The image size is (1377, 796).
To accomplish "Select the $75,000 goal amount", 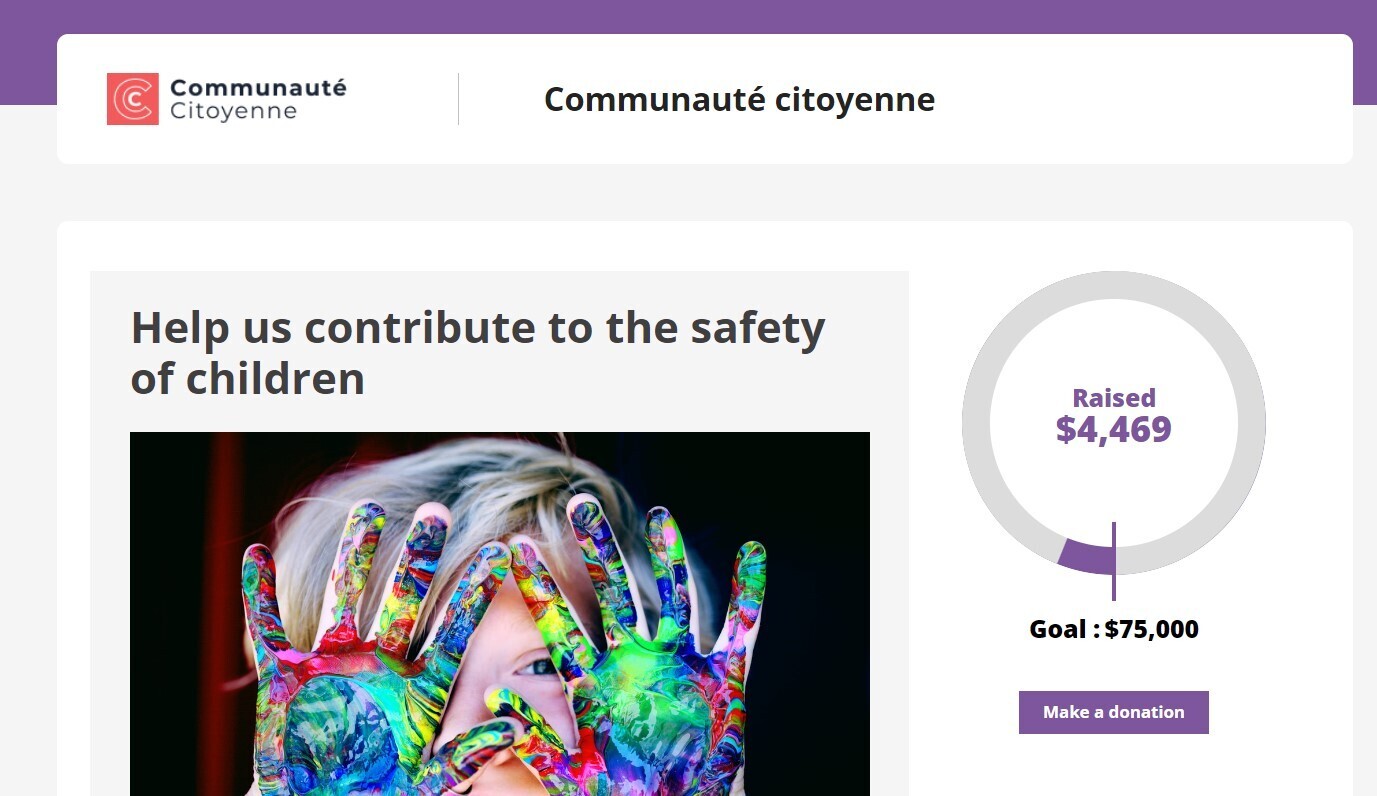I will pos(1151,630).
